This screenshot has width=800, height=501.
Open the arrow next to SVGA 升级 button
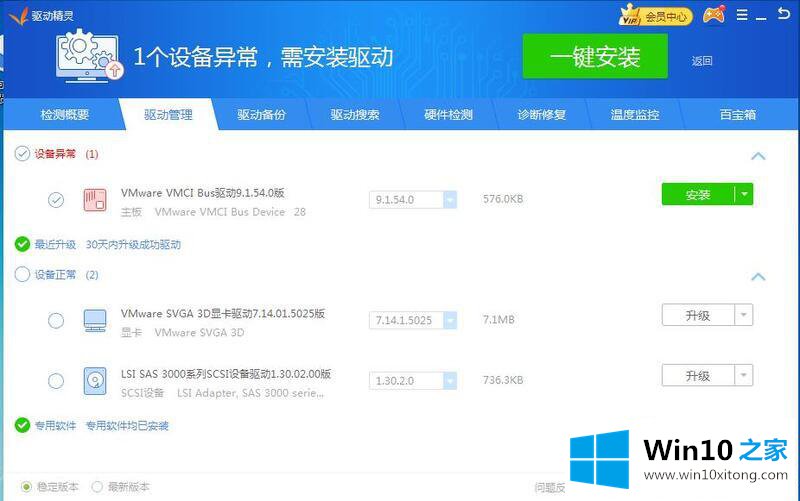click(744, 315)
